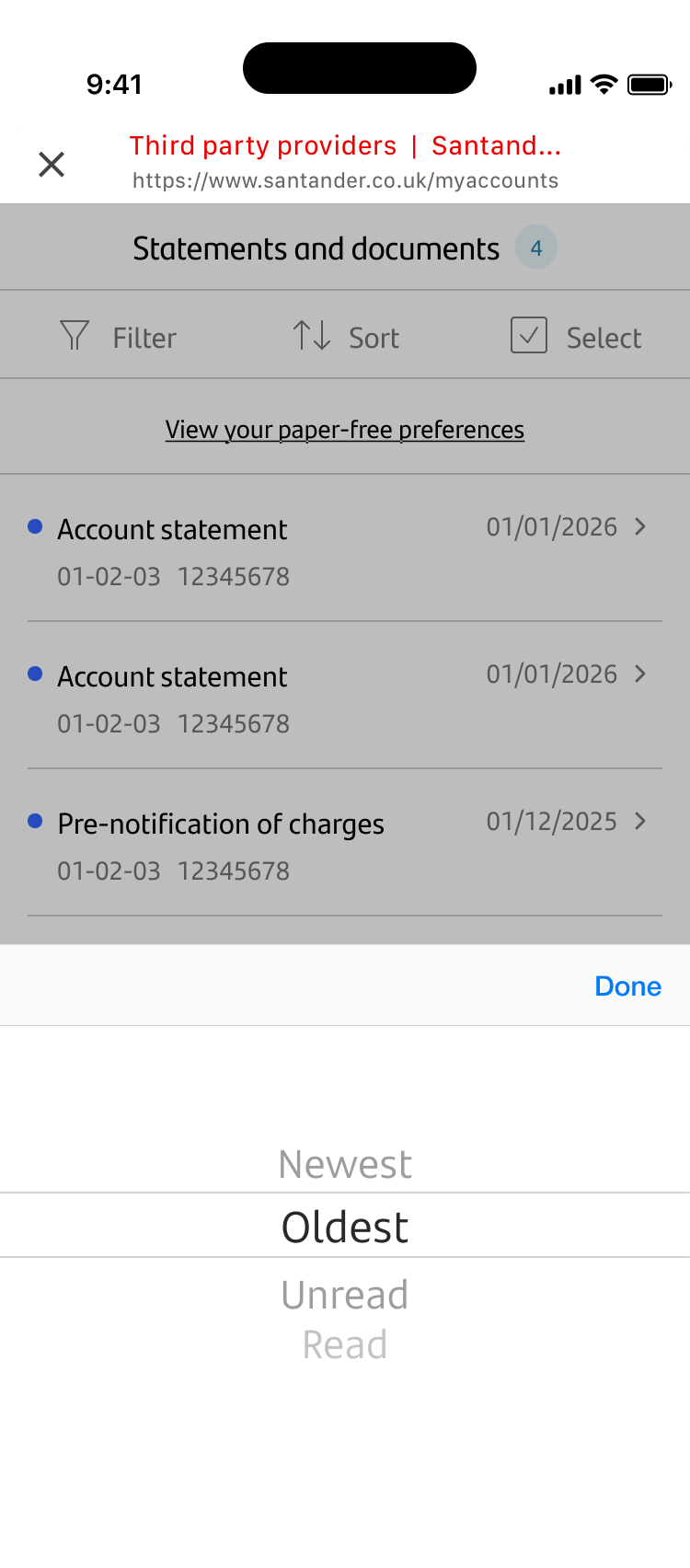Pick the Read option in picker
690x1568 pixels.
(x=345, y=1345)
